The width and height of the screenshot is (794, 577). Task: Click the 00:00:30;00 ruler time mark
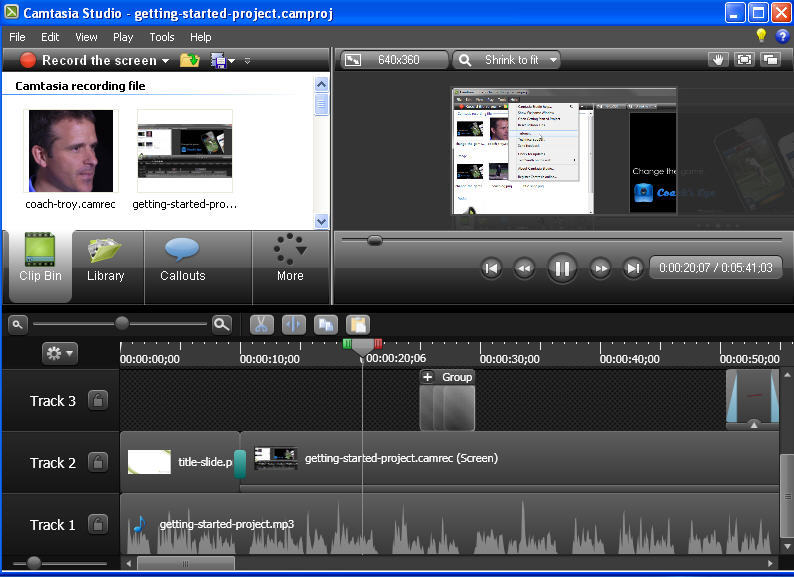[509, 359]
